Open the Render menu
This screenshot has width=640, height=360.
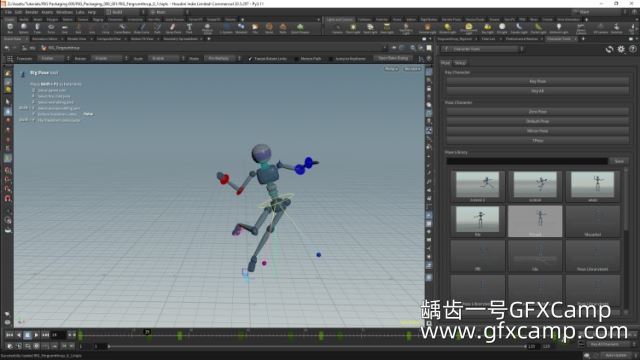32,12
